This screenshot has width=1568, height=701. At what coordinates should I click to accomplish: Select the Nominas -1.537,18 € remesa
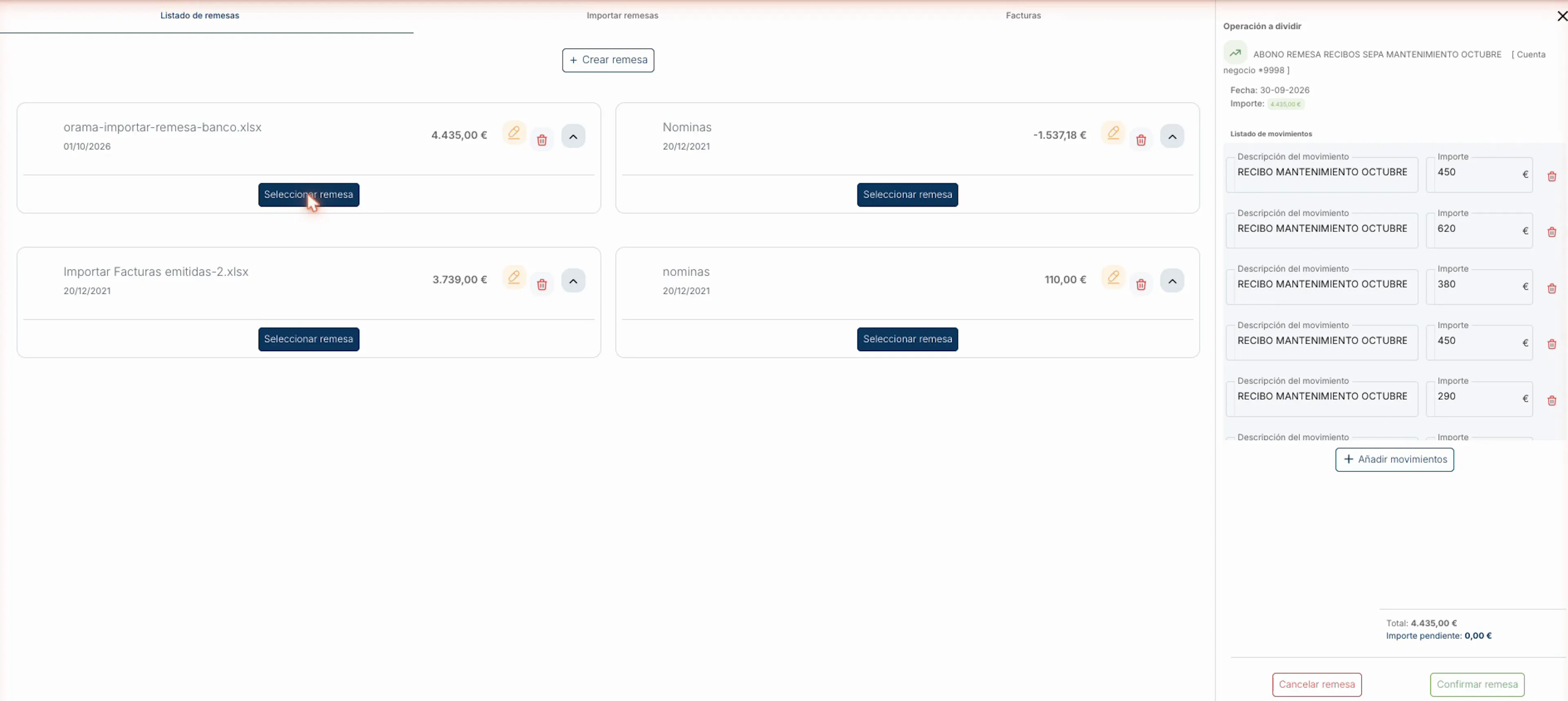907,195
